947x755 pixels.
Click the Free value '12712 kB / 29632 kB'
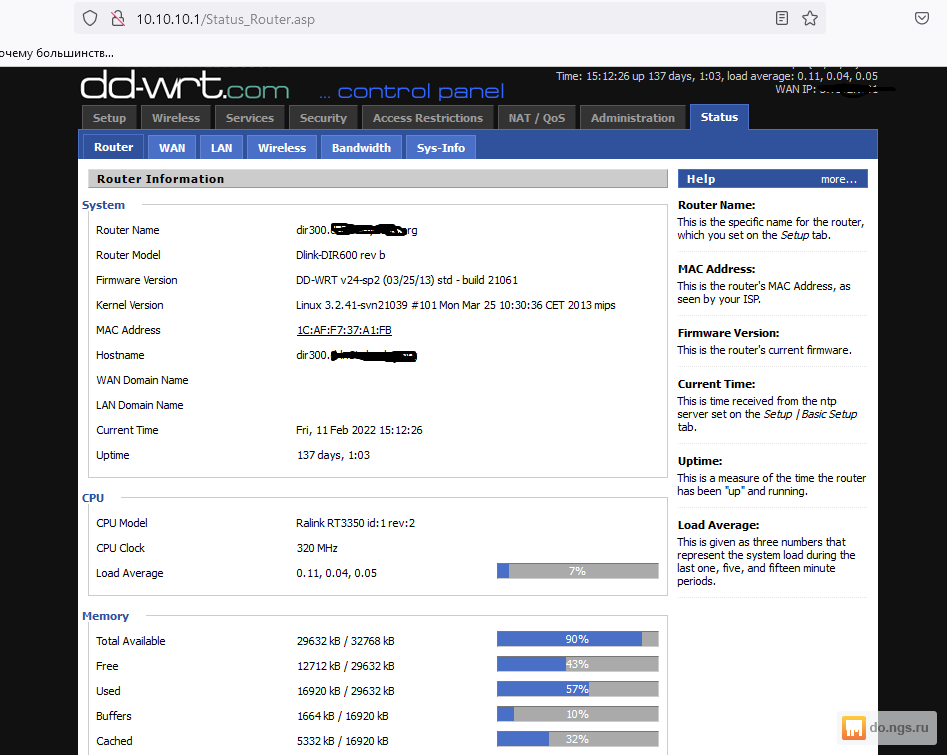(x=345, y=666)
